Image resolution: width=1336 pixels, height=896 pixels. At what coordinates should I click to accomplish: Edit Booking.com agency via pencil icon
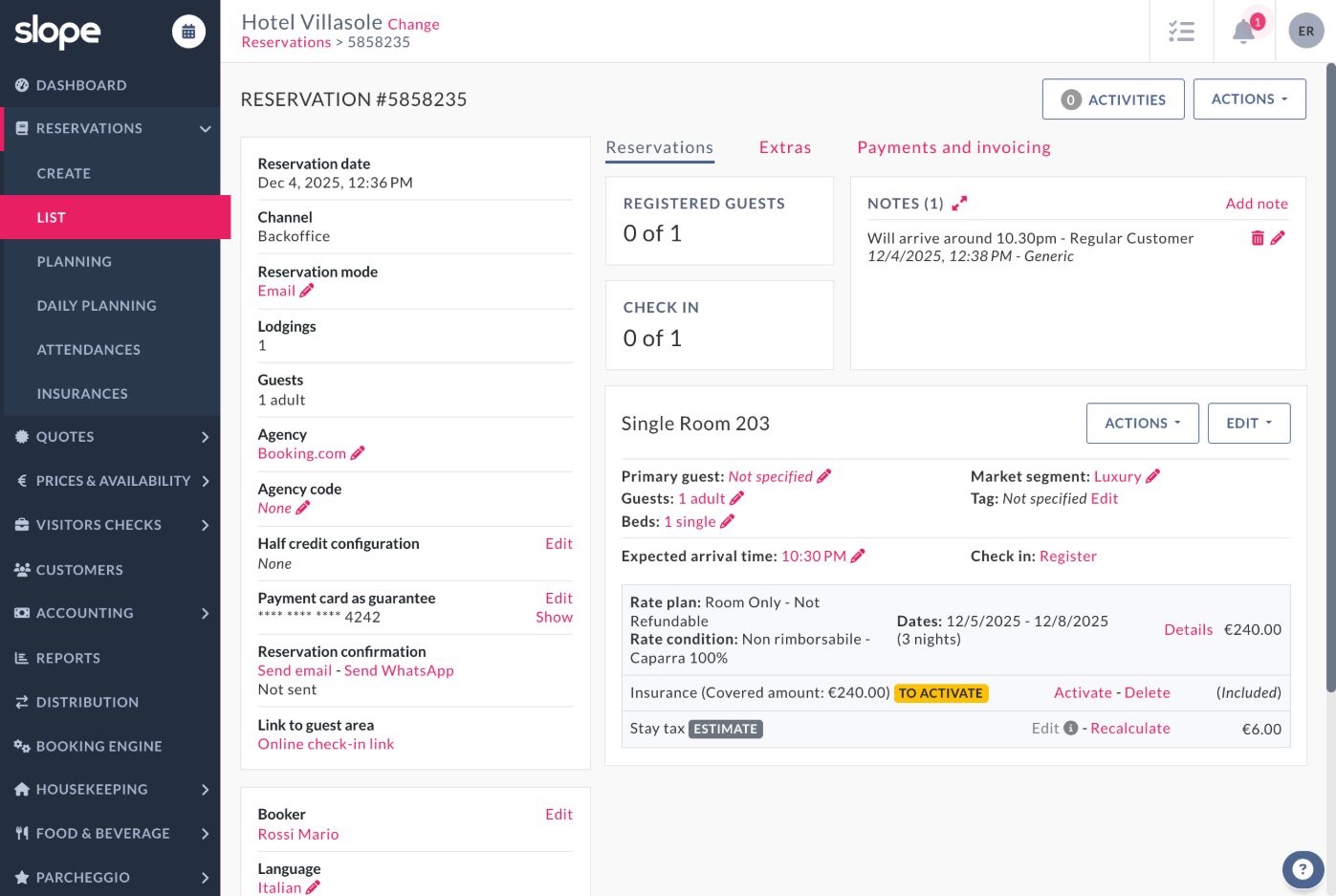coord(358,453)
